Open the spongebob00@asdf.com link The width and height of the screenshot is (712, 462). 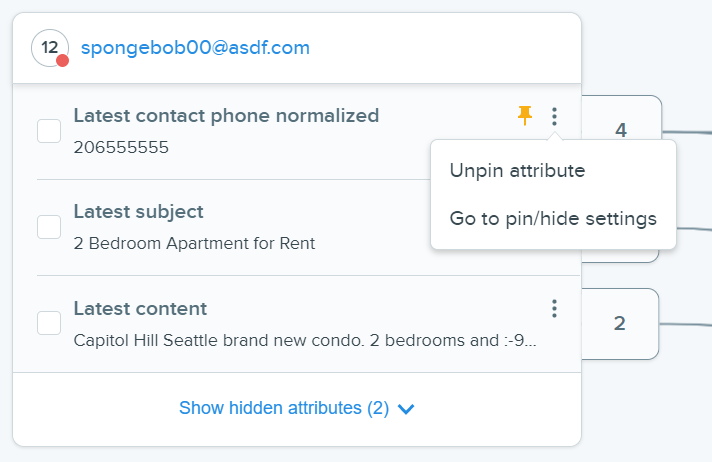click(195, 48)
